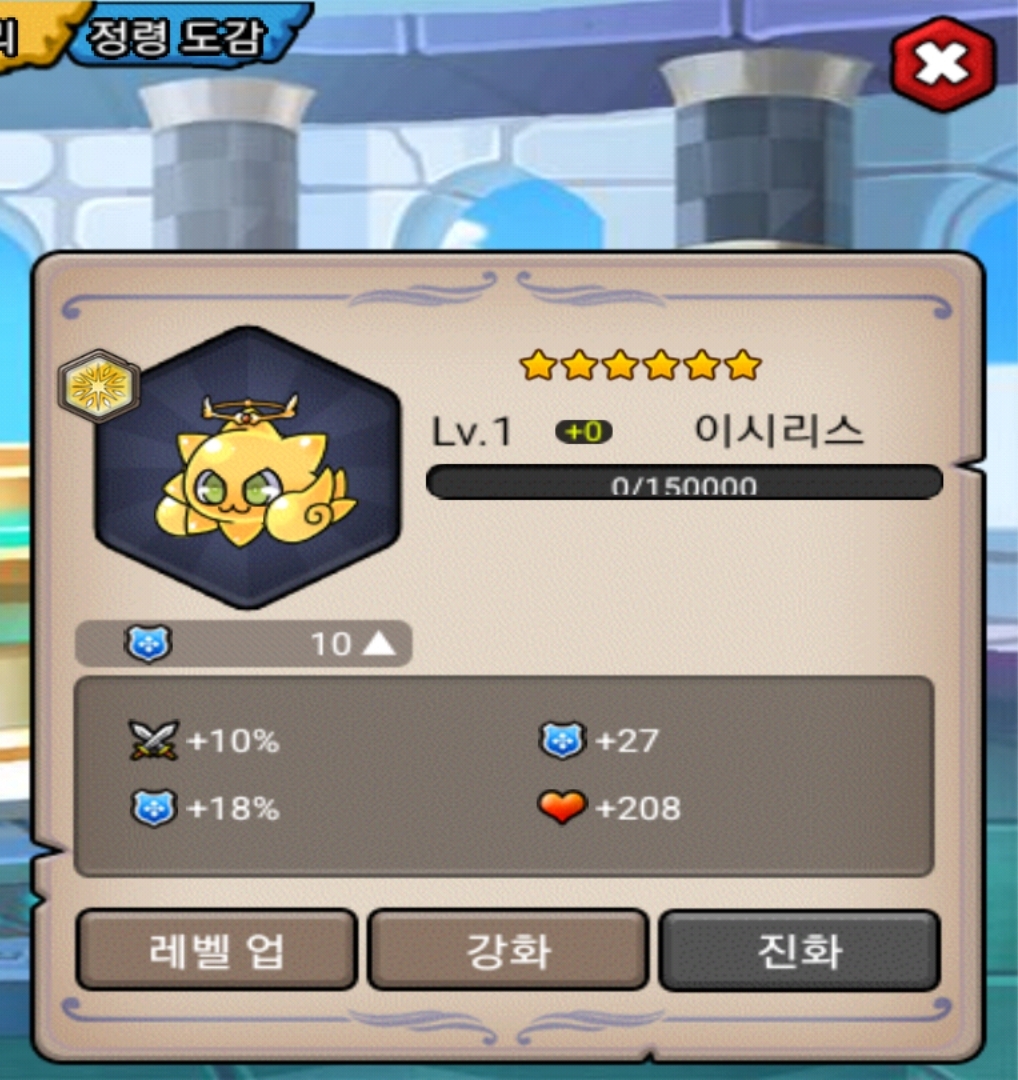Click the six-star rating row
The width and height of the screenshot is (1018, 1080).
pyautogui.click(x=641, y=365)
